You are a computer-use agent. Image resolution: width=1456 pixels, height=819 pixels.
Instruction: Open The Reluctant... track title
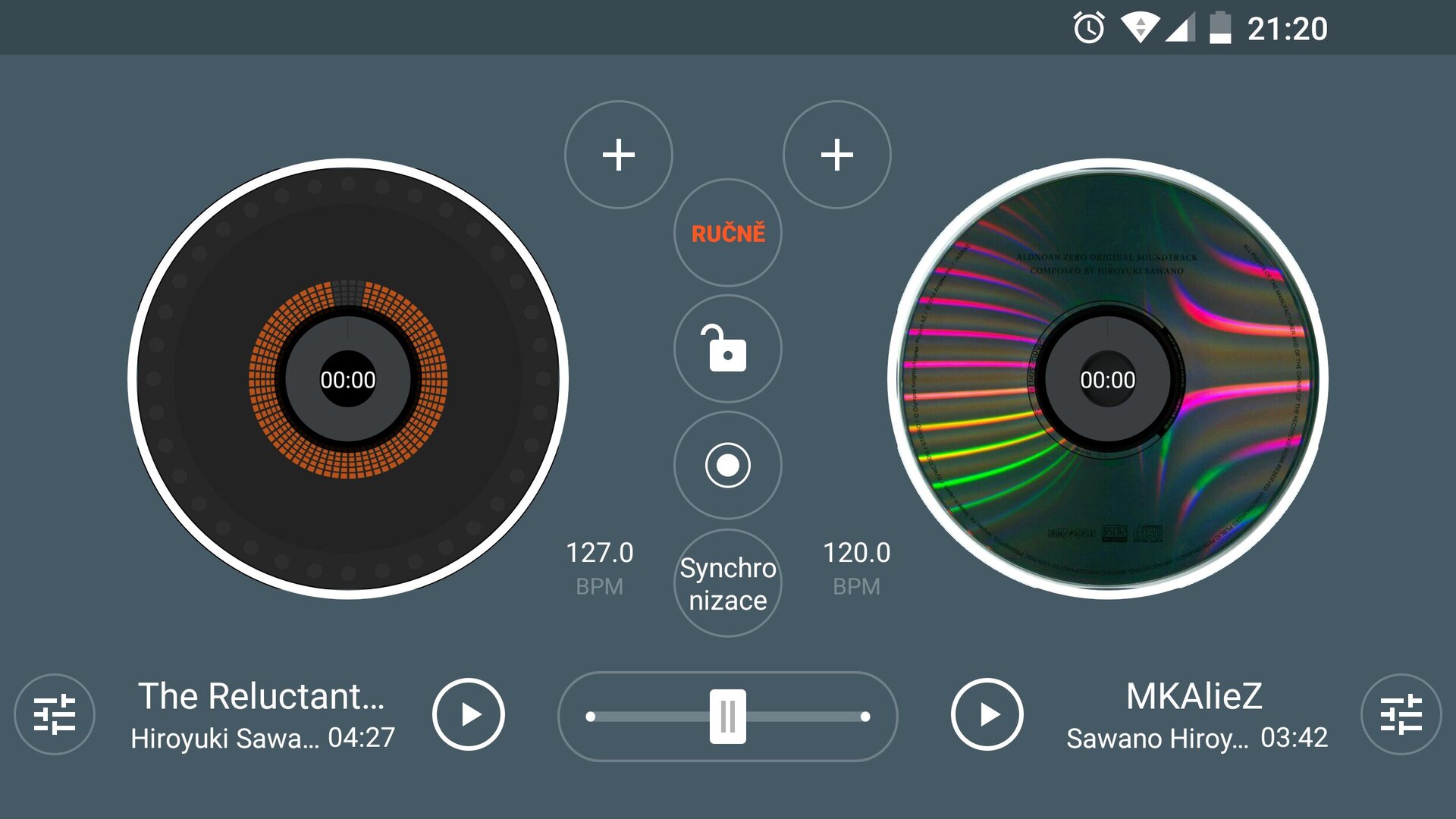261,696
